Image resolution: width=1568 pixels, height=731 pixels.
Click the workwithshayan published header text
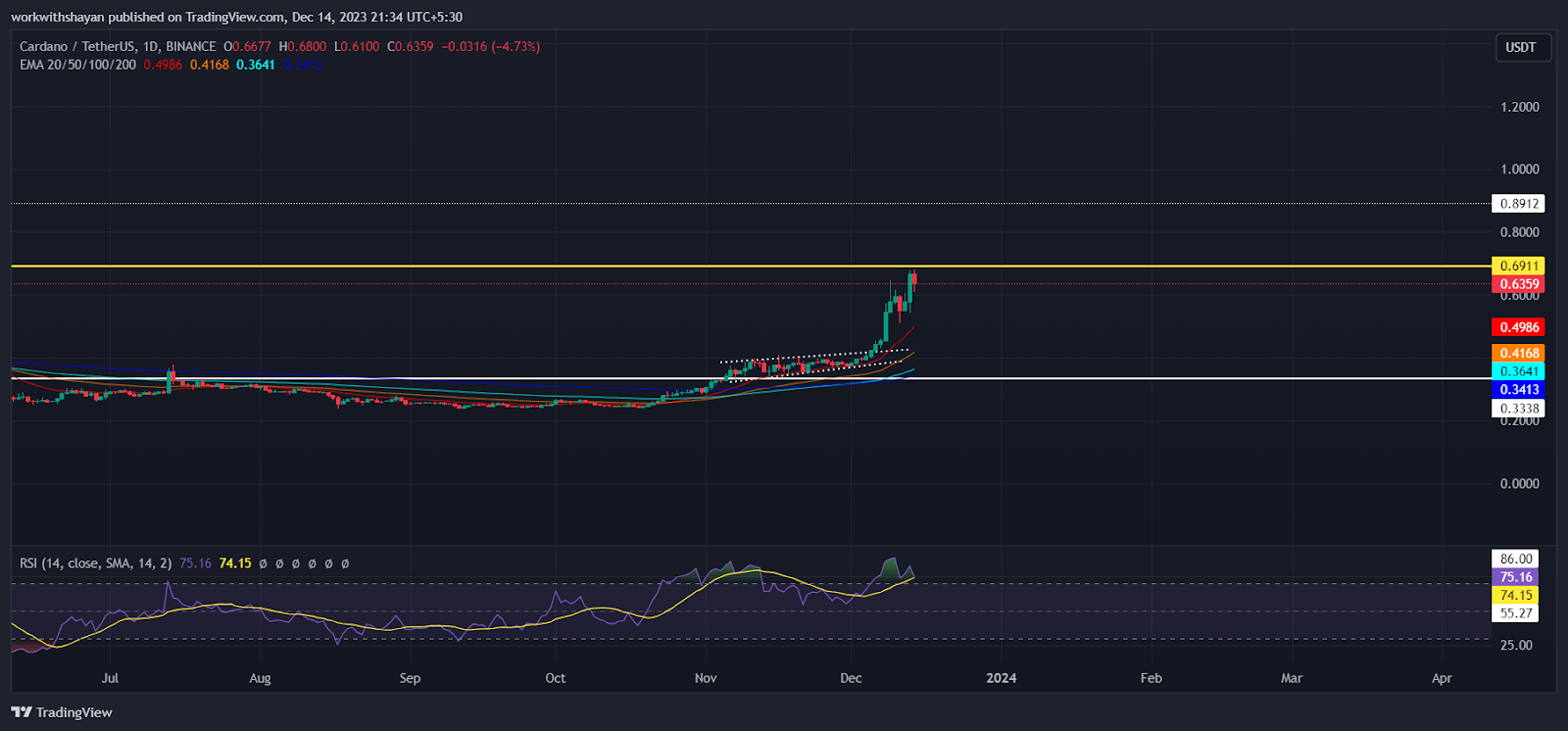coord(237,17)
